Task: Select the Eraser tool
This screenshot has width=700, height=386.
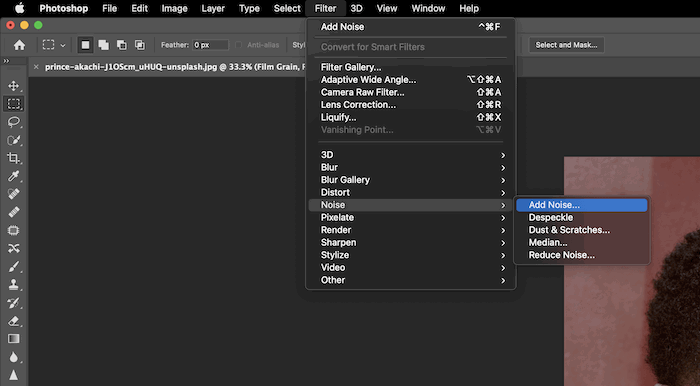Action: coord(13,321)
